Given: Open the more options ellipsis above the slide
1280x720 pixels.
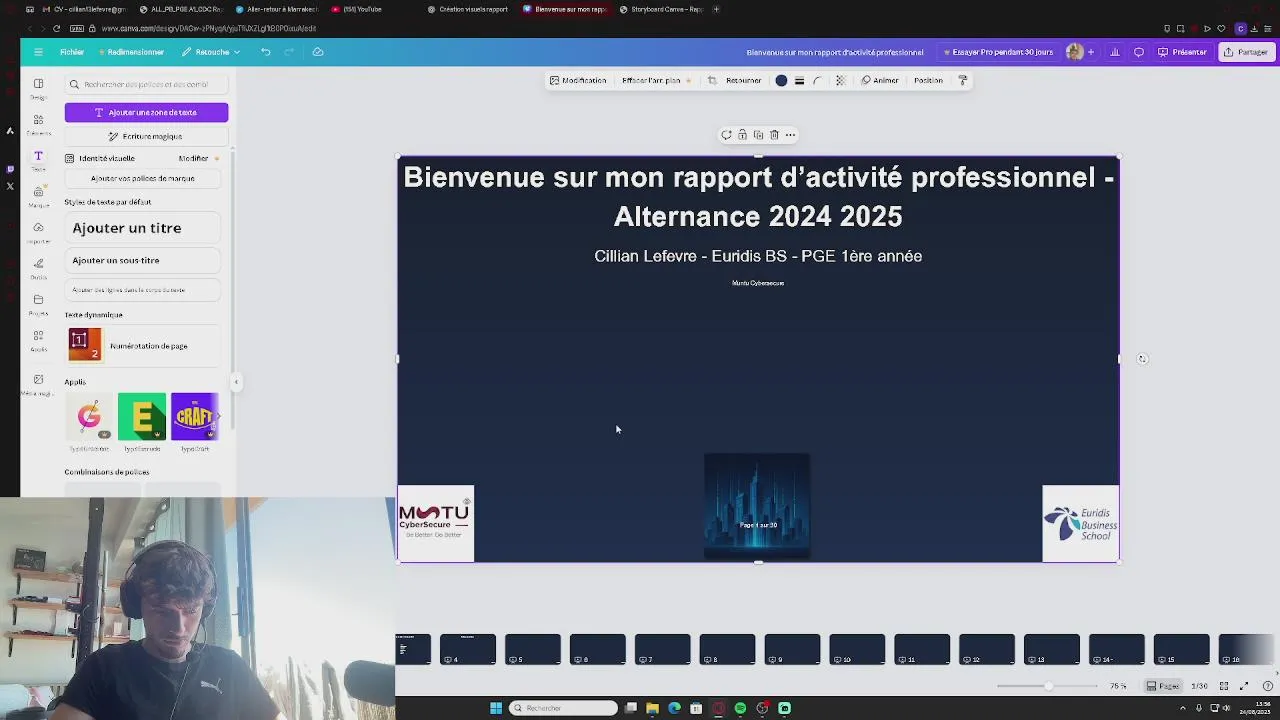Looking at the screenshot, I should pyautogui.click(x=790, y=135).
